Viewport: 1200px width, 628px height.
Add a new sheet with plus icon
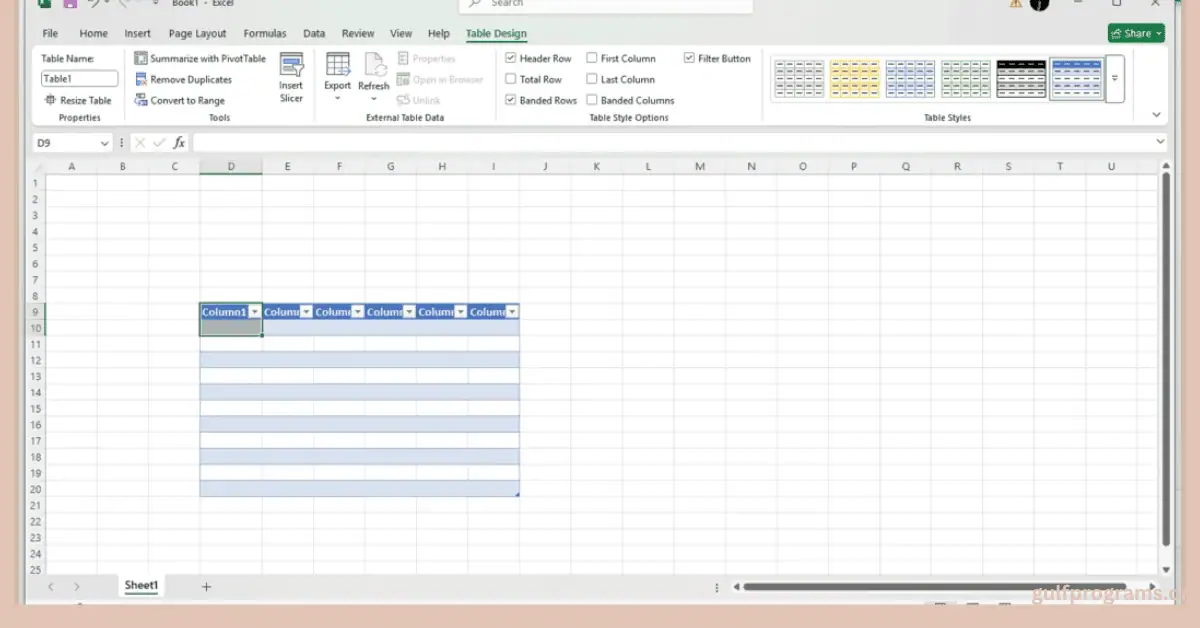(x=206, y=587)
